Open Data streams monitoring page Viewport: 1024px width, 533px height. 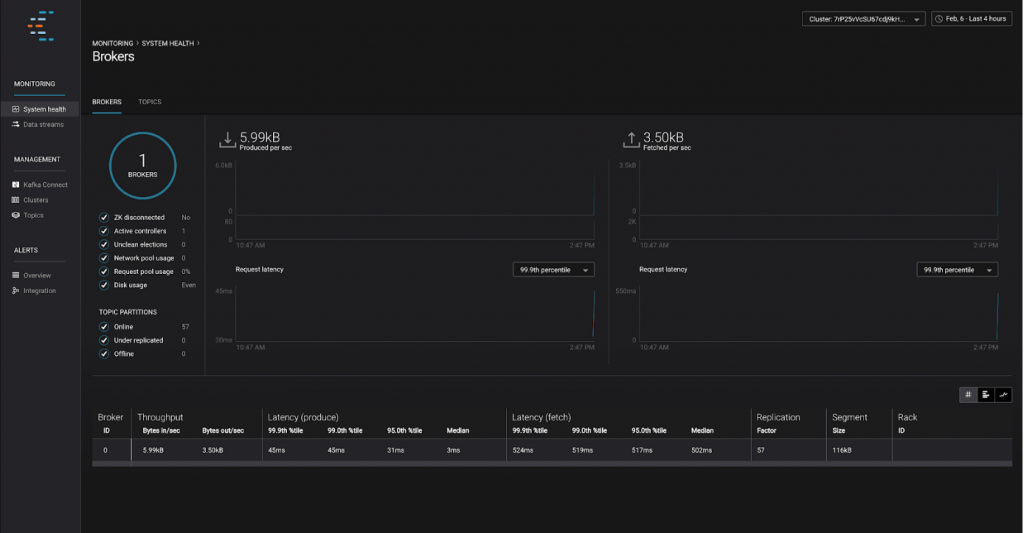tap(43, 125)
